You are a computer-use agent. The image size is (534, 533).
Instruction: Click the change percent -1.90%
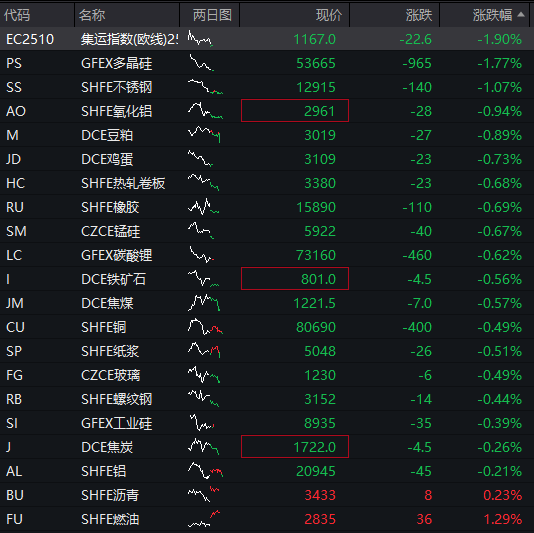(x=499, y=39)
